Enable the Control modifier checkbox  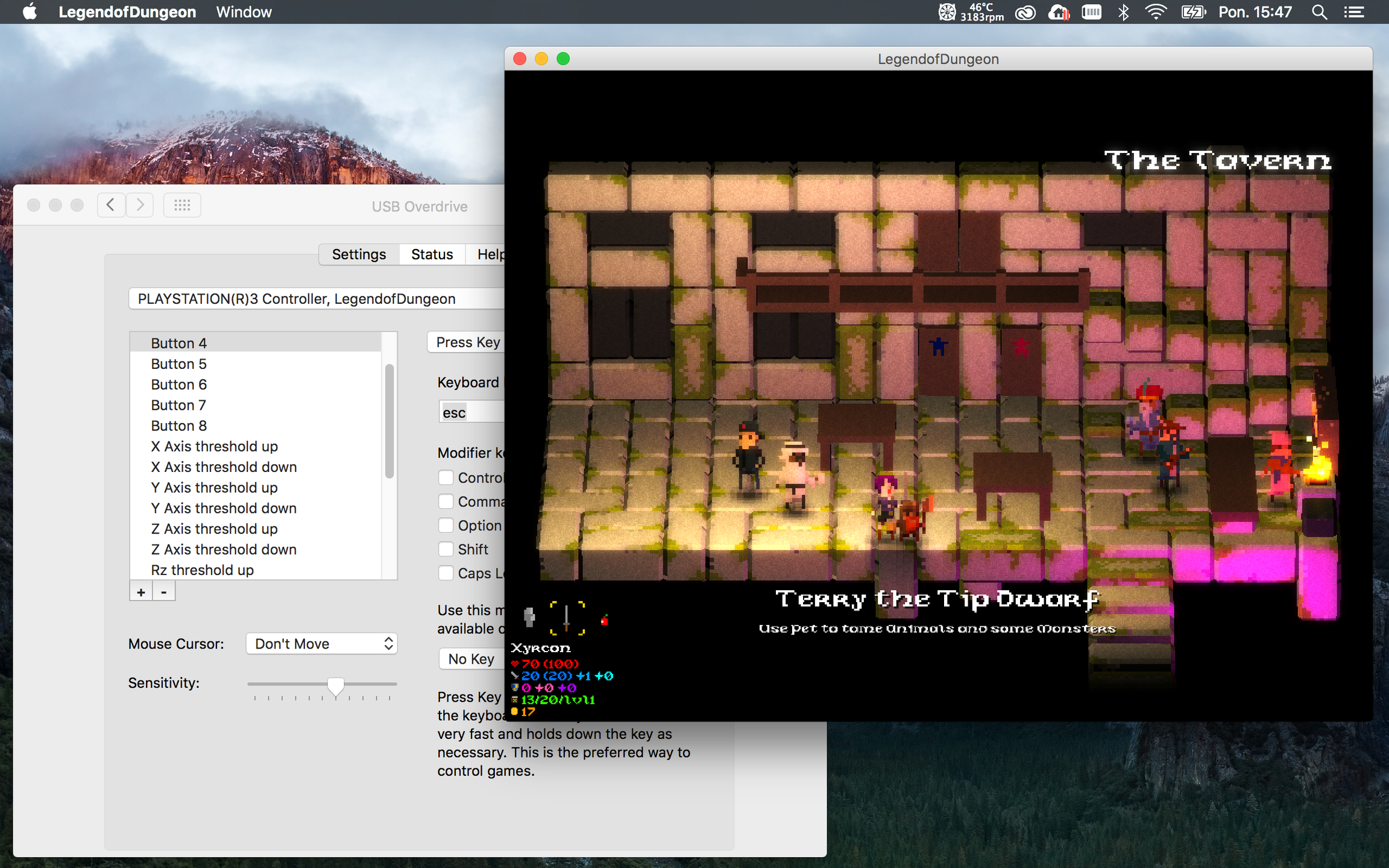coord(446,477)
